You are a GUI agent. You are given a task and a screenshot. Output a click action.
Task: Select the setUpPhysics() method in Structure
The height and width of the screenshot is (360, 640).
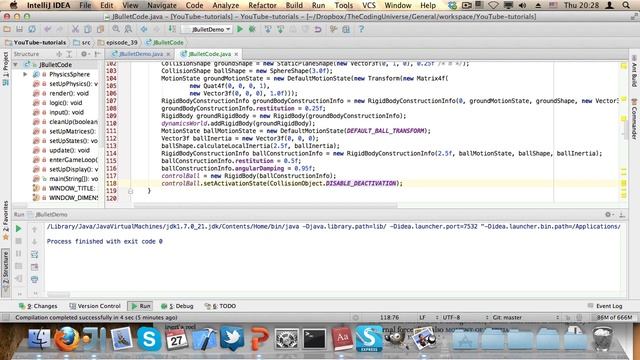(x=65, y=84)
